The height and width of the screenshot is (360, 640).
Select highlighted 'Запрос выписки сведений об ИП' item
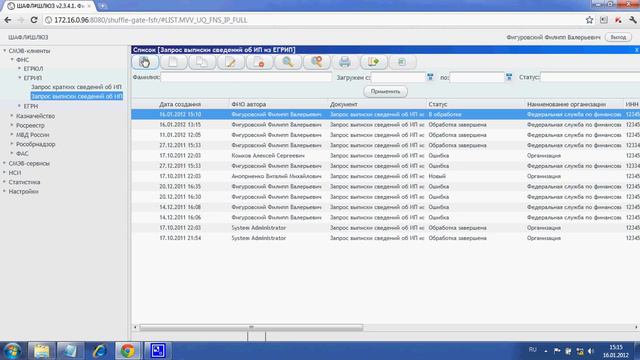click(77, 96)
